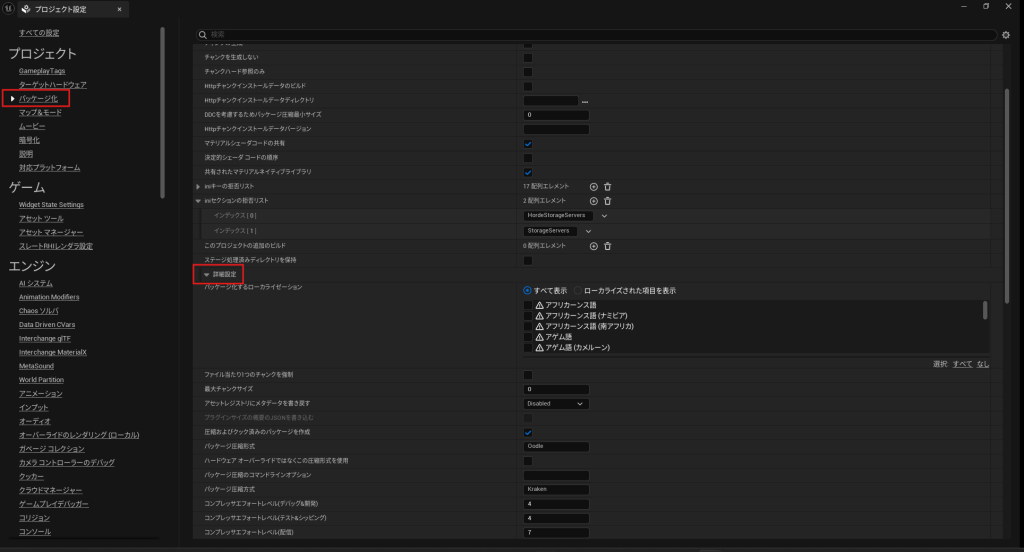Add element to iniセクションの拒否リスト array
The height and width of the screenshot is (552, 1024).
pos(593,201)
